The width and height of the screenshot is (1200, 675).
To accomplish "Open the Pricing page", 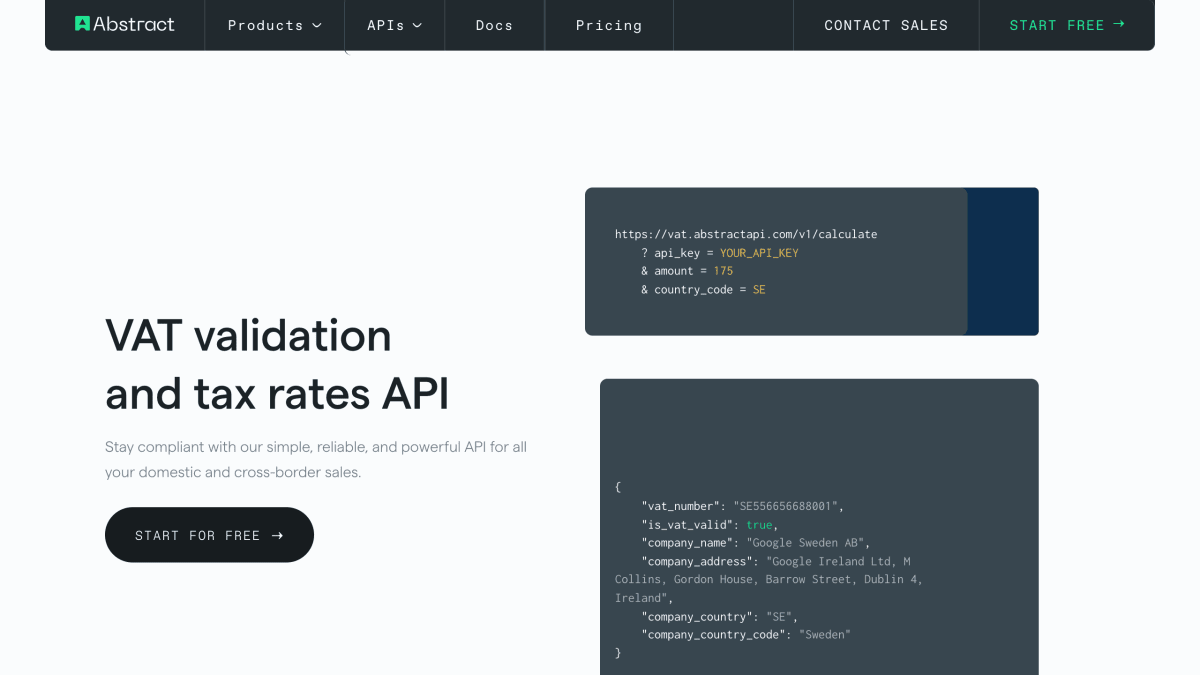I will [609, 25].
